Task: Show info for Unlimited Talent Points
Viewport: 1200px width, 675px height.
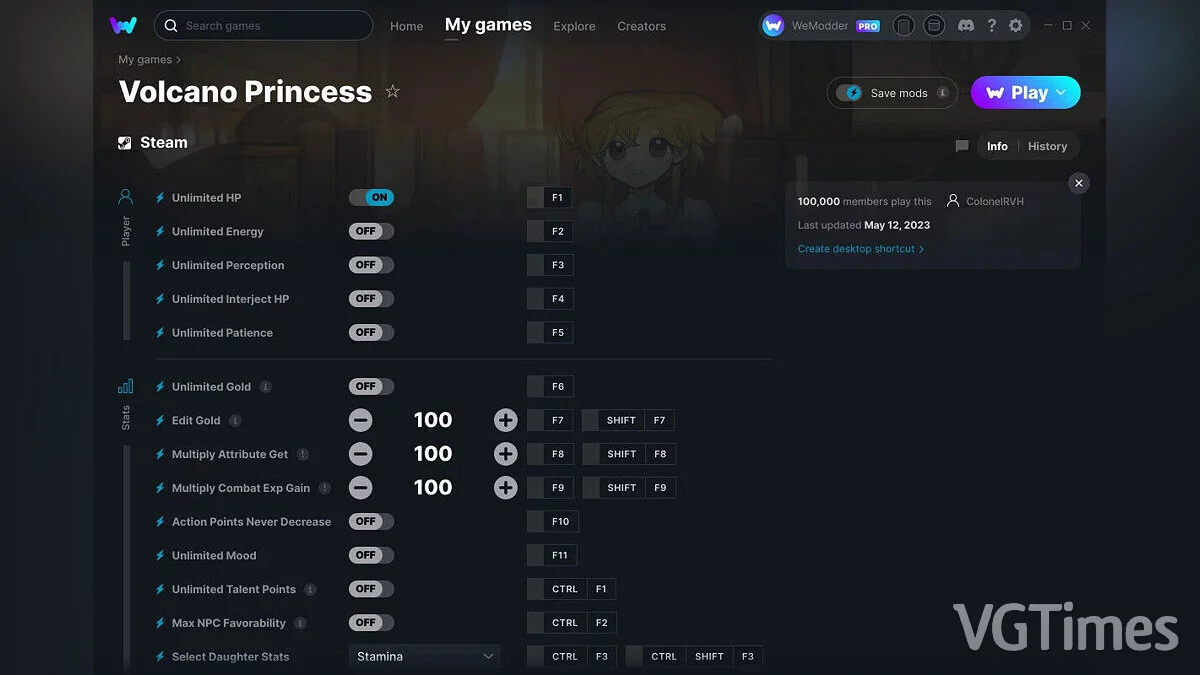Action: [x=311, y=590]
